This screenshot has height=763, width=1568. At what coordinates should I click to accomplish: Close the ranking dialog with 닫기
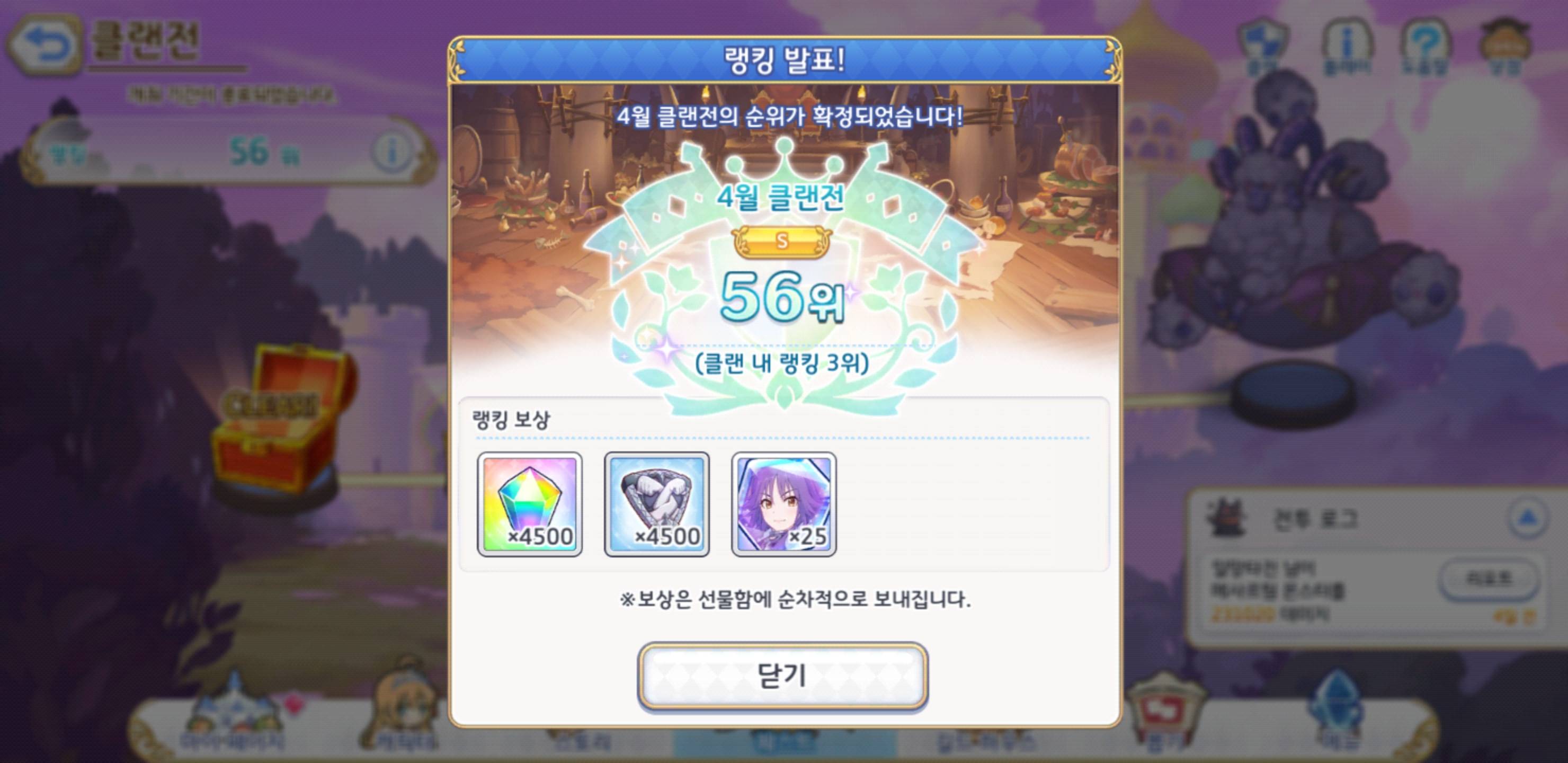783,676
